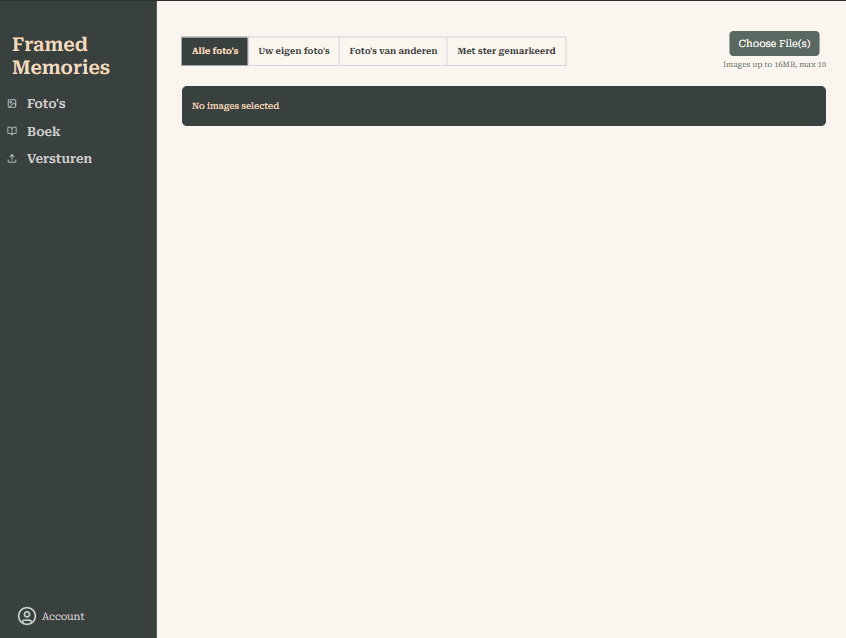Click the Account user avatar icon
Screen dimensions: 846x638
click(27, 616)
